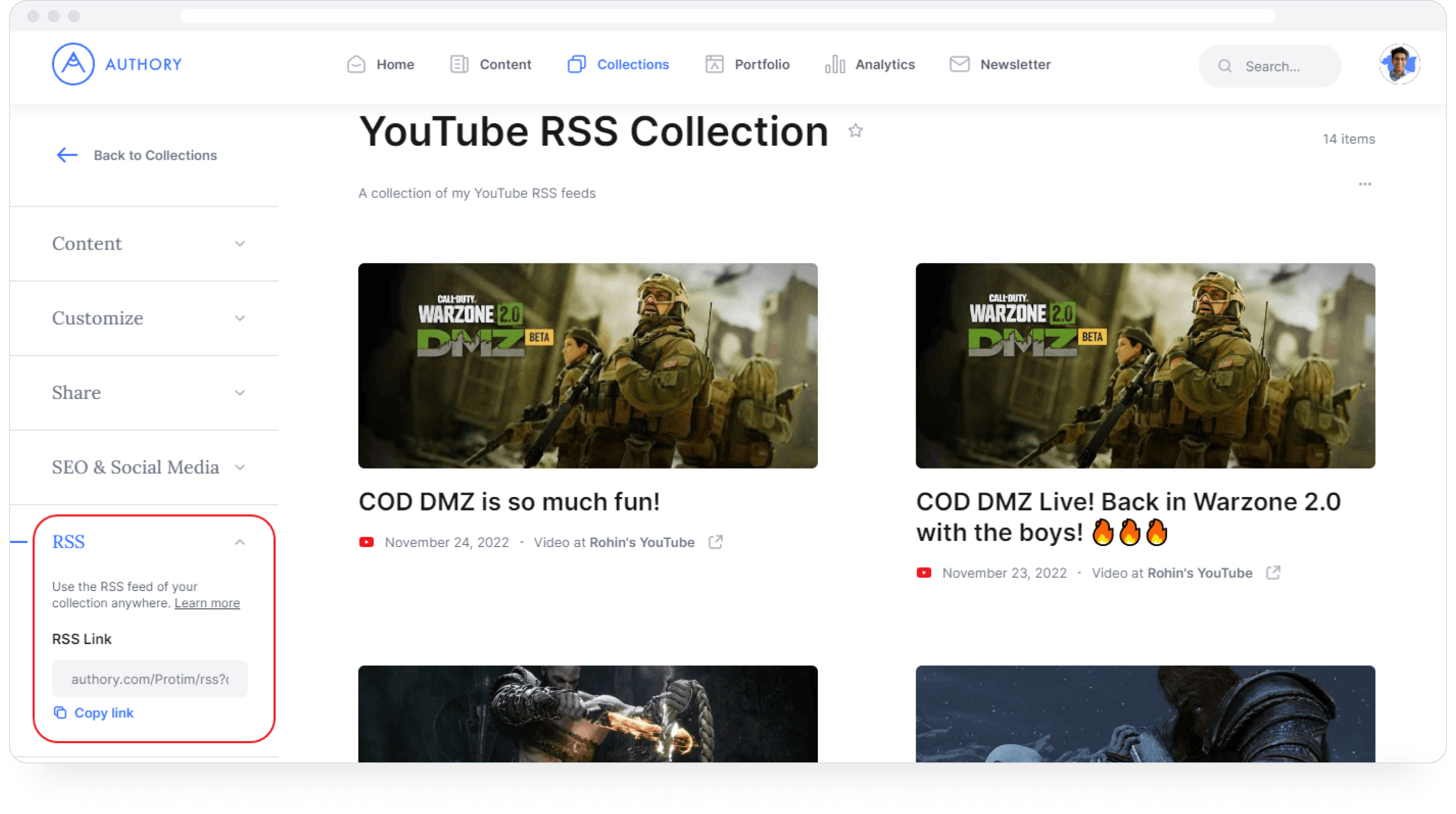Click Learn more about RSS feeds
1456x814 pixels.
(206, 602)
